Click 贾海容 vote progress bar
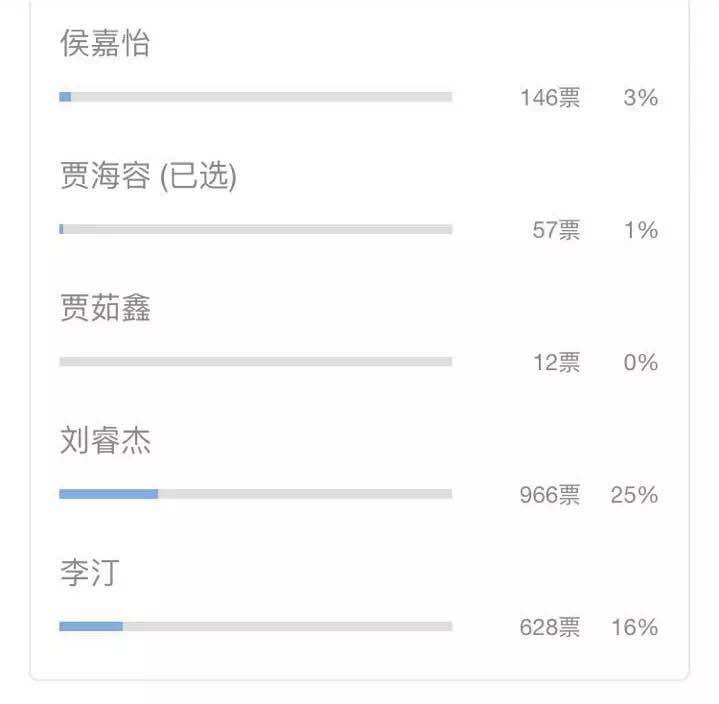The image size is (719, 704). (256, 229)
